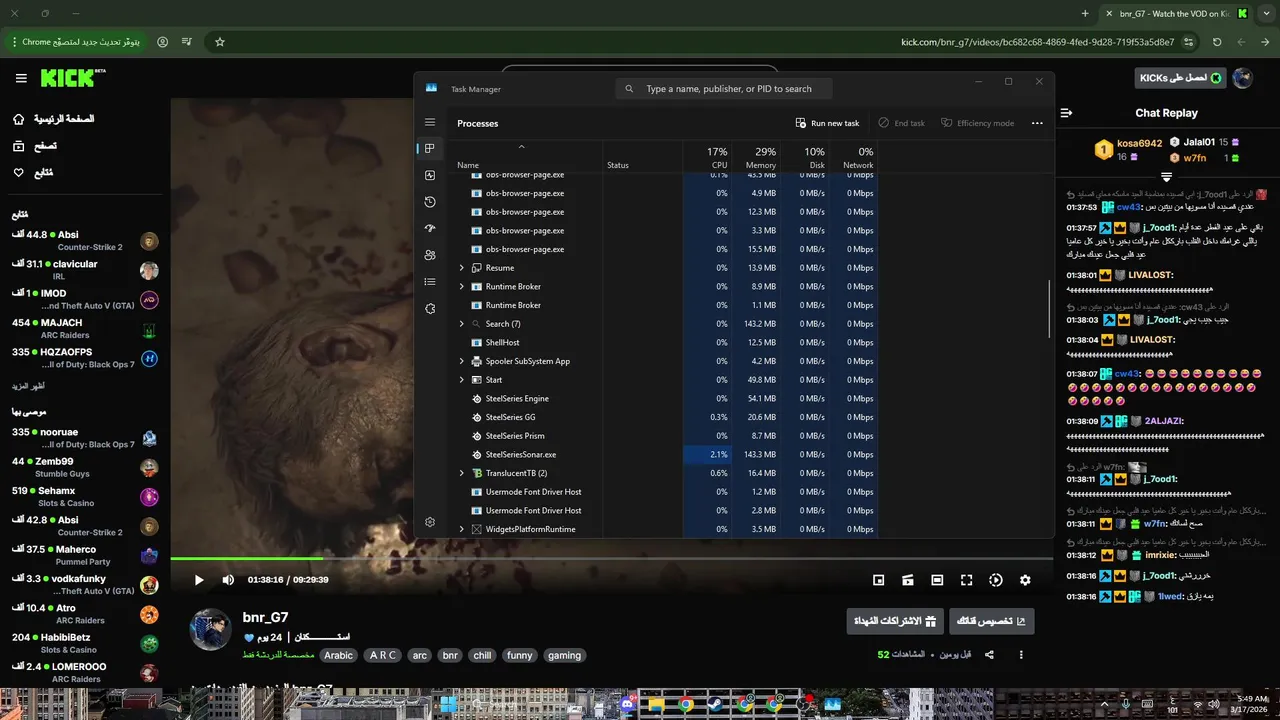Enter fullscreen in Kick video player
The height and width of the screenshot is (720, 1280).
[967, 580]
